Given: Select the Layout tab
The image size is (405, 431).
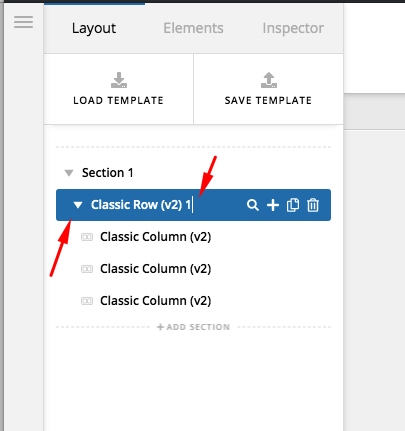Looking at the screenshot, I should 94,28.
